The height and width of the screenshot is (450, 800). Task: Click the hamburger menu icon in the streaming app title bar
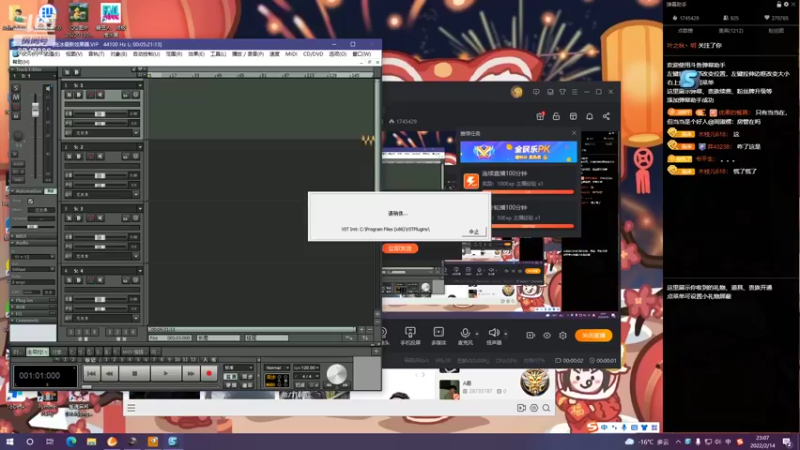[574, 92]
